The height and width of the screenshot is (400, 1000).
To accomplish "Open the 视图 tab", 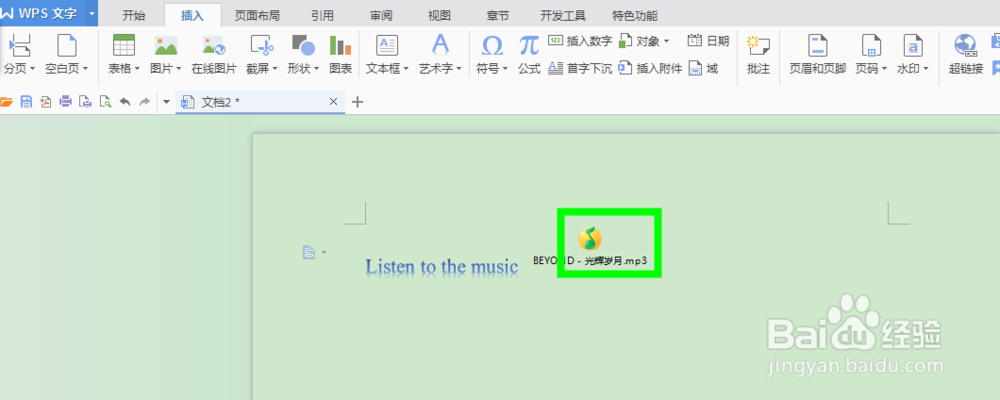I will (x=440, y=16).
